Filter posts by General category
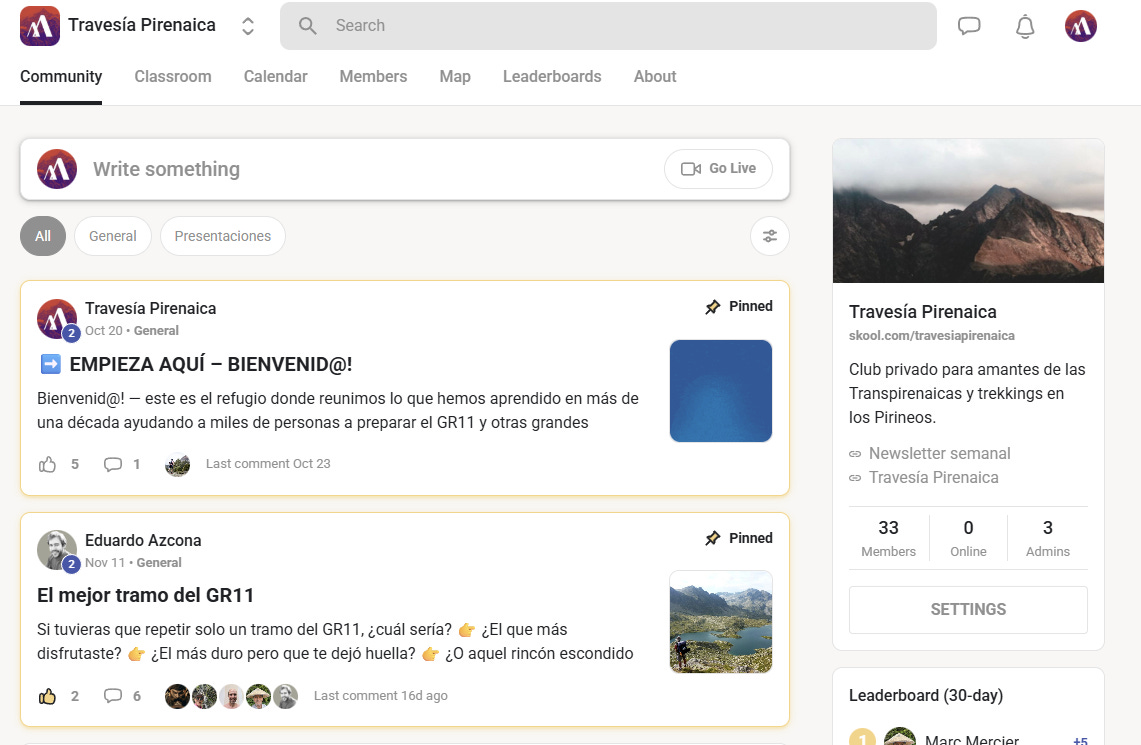This screenshot has height=745, width=1141. (x=113, y=236)
